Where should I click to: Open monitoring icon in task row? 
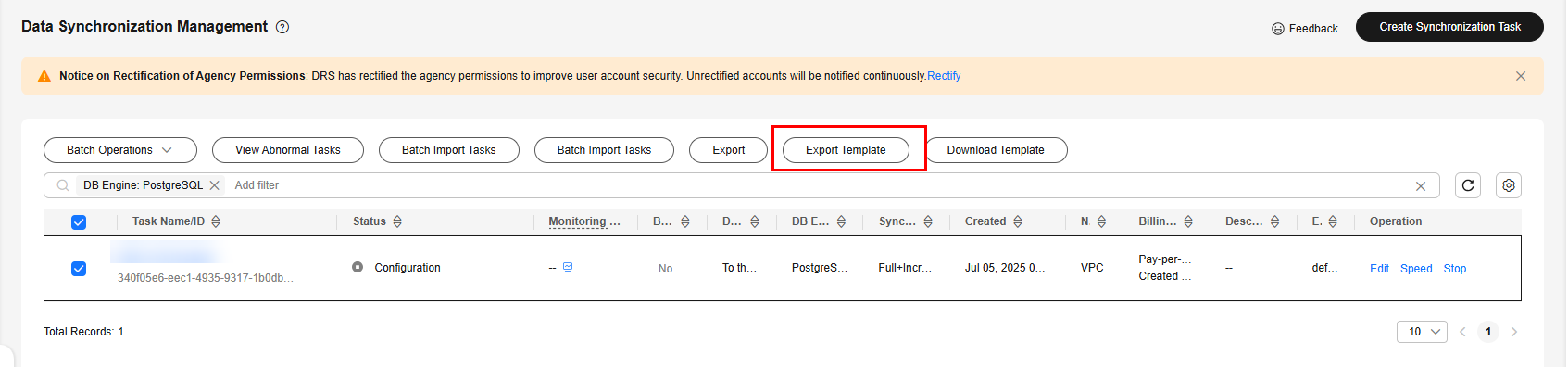[x=568, y=267]
